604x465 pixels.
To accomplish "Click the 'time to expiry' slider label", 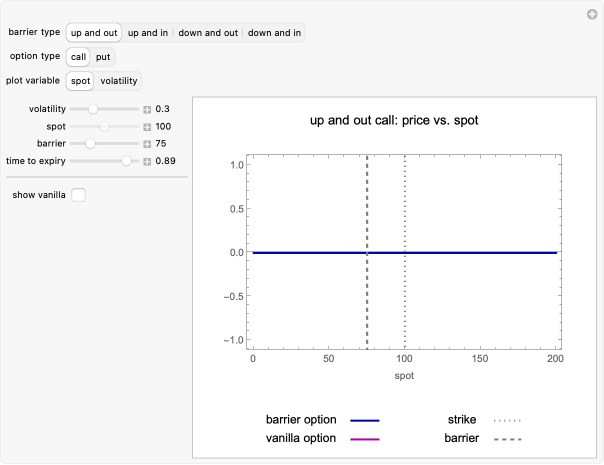I will click(36, 161).
